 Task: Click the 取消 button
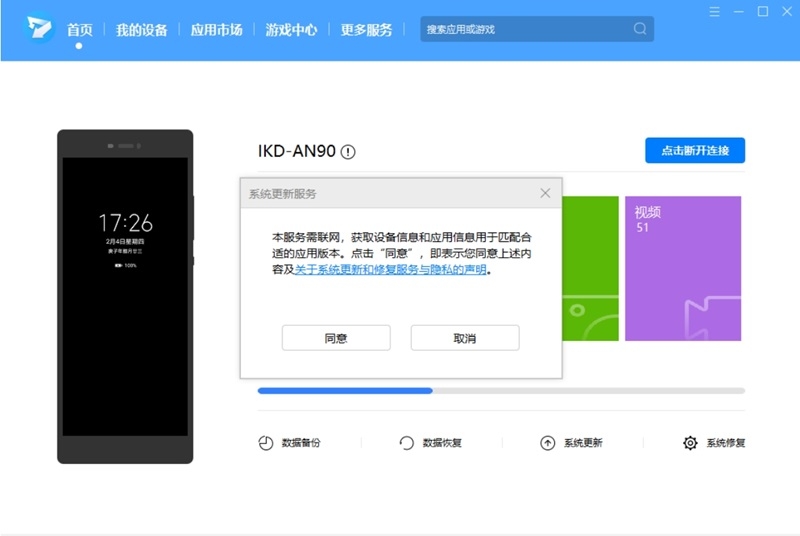[x=465, y=338]
